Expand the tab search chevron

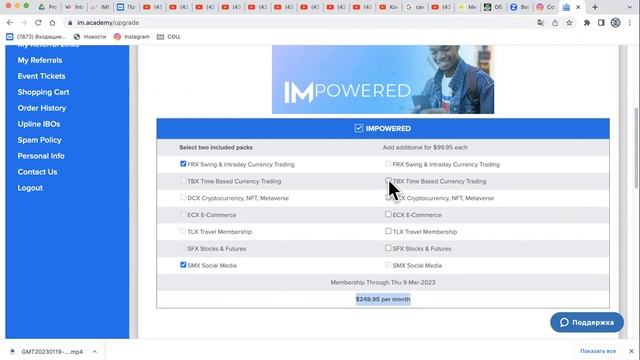[629, 7]
